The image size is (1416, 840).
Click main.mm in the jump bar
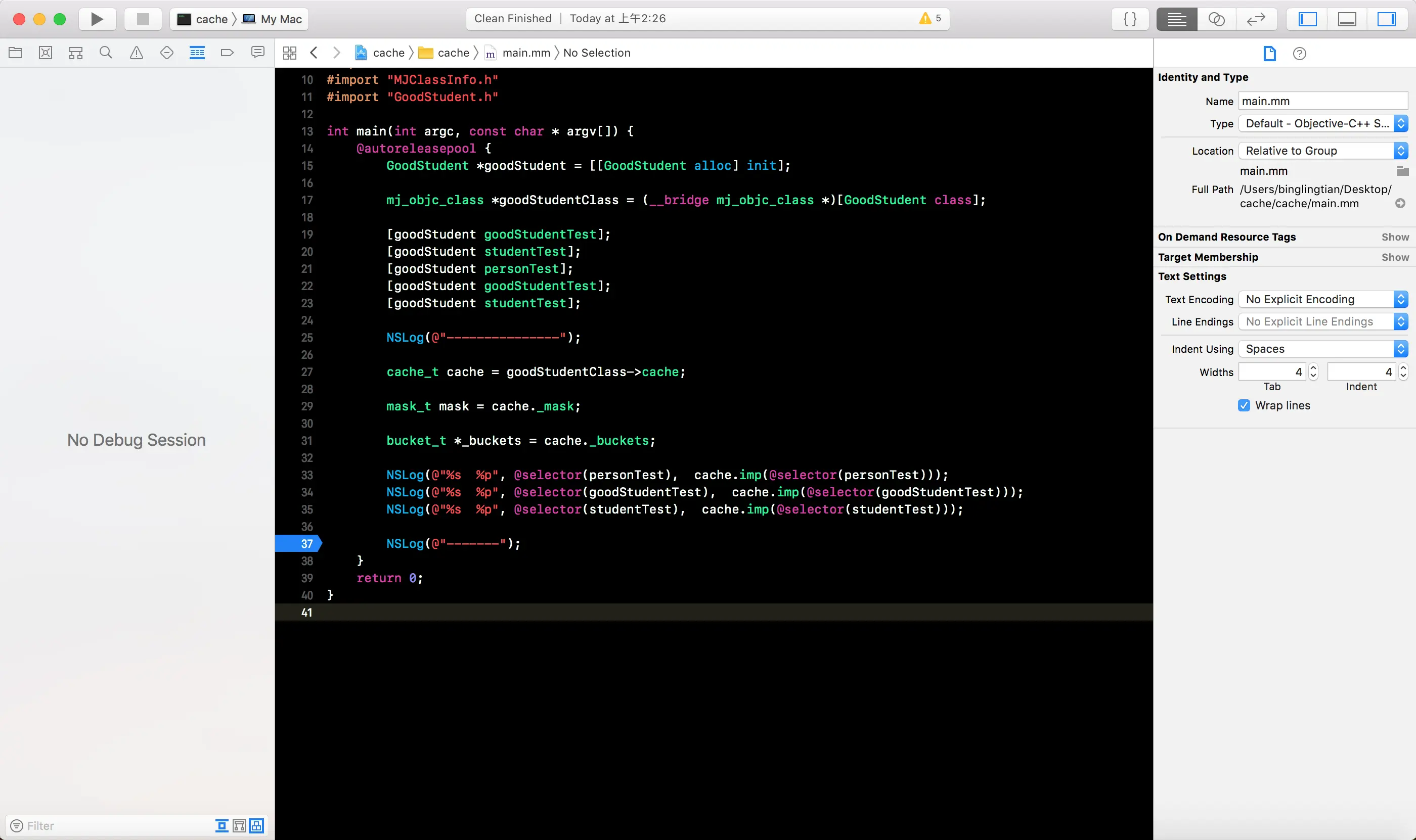(x=525, y=53)
